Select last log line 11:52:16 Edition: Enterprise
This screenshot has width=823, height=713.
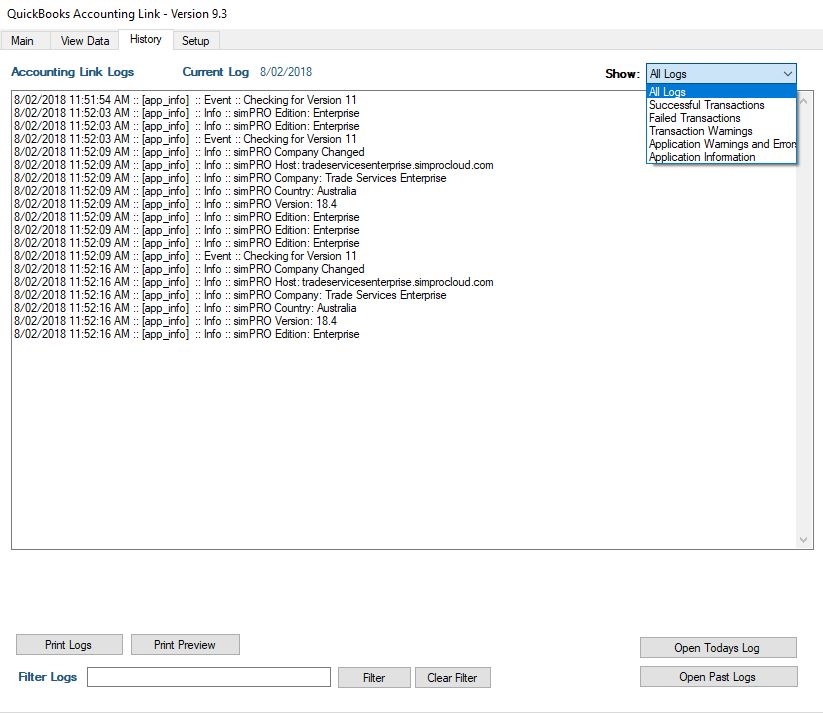coord(186,334)
